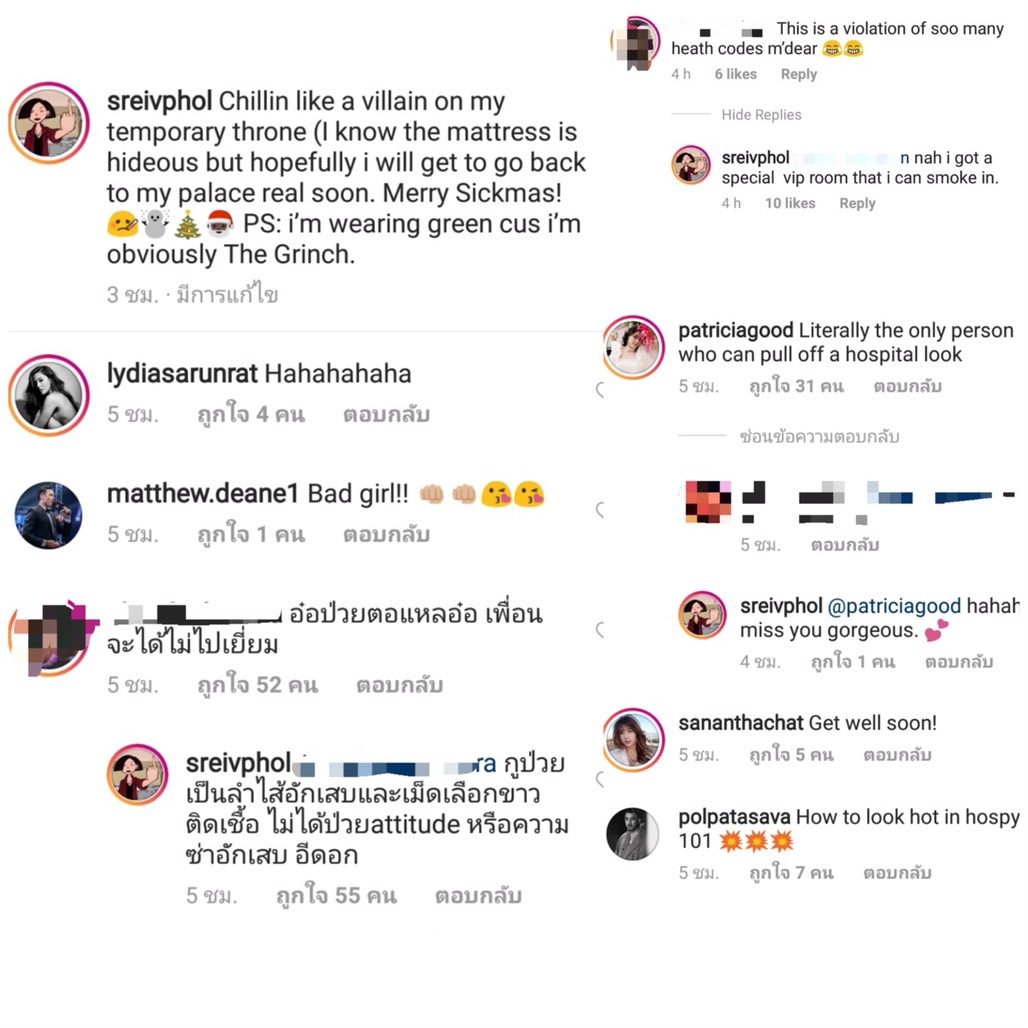Tap polpatasava's grayscale profile avatar

click(633, 833)
